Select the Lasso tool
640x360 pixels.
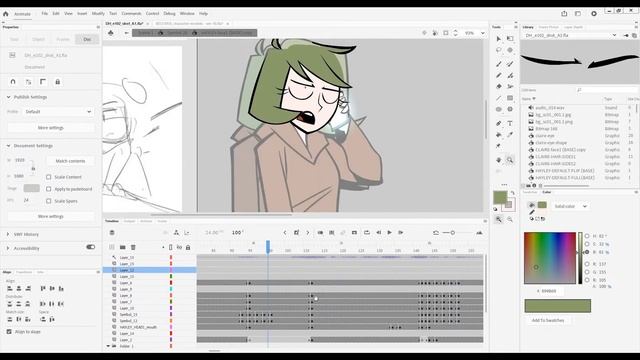498,50
